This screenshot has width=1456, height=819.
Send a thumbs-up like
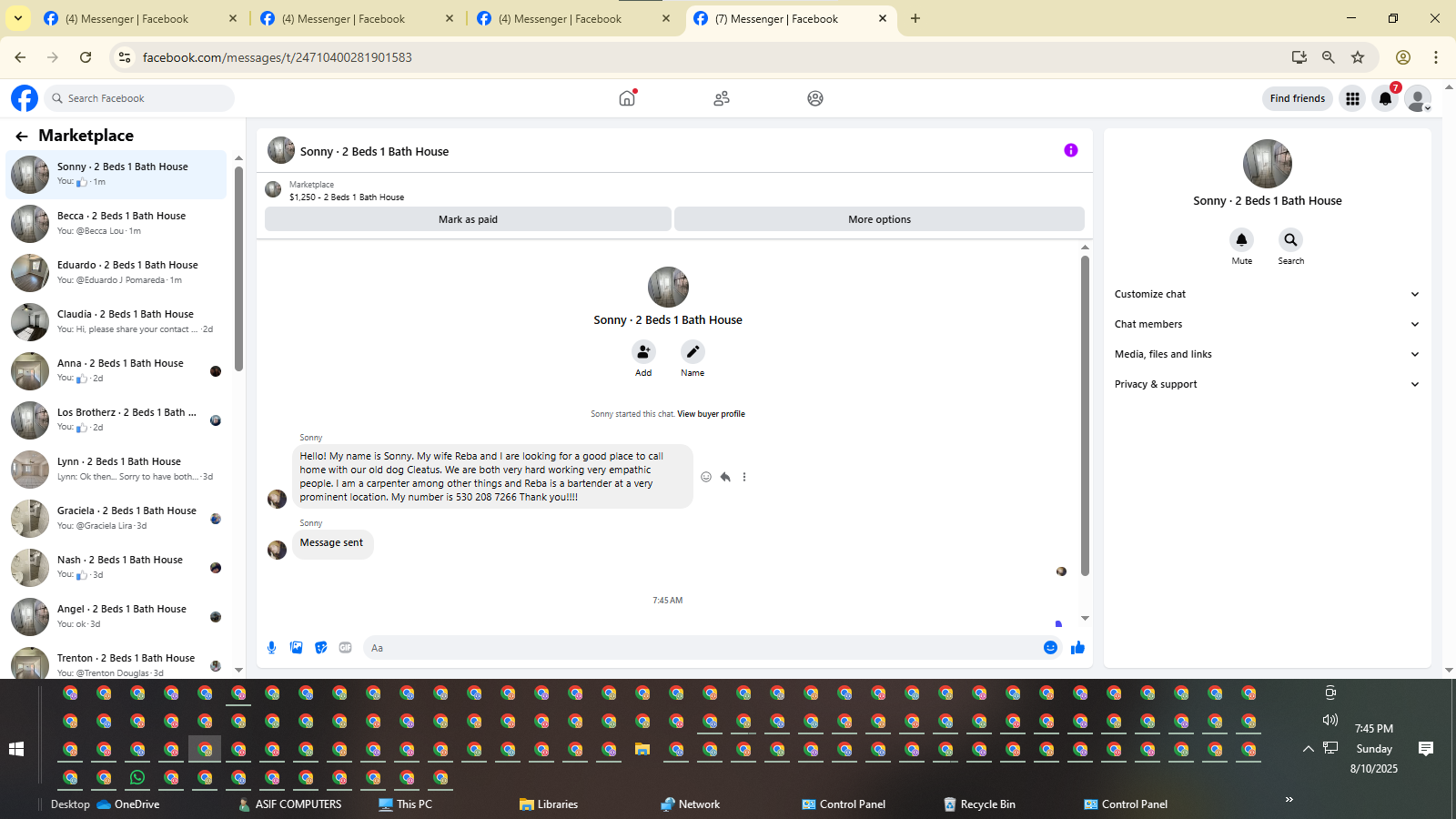pyautogui.click(x=1078, y=647)
